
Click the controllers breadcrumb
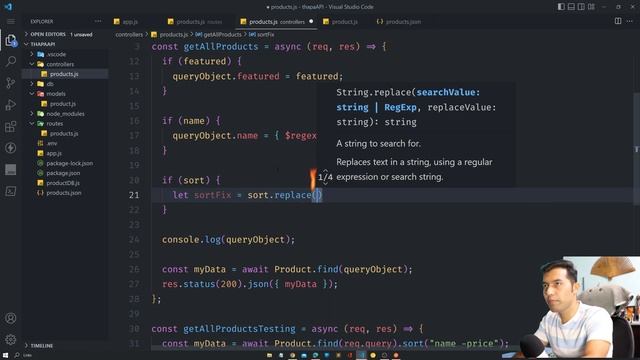click(x=129, y=35)
